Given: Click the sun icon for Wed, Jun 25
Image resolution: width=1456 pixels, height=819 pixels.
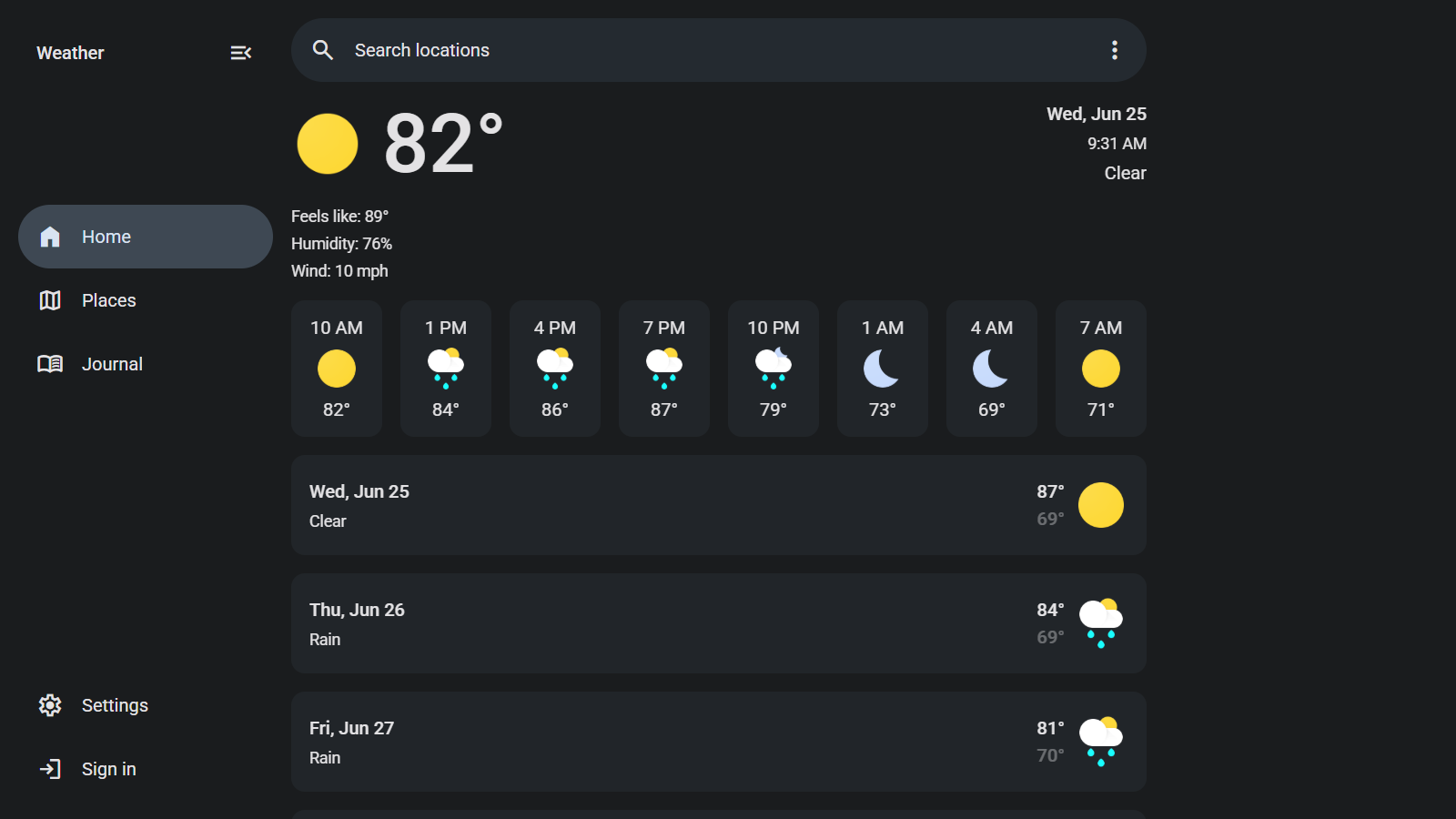Looking at the screenshot, I should pos(1101,505).
